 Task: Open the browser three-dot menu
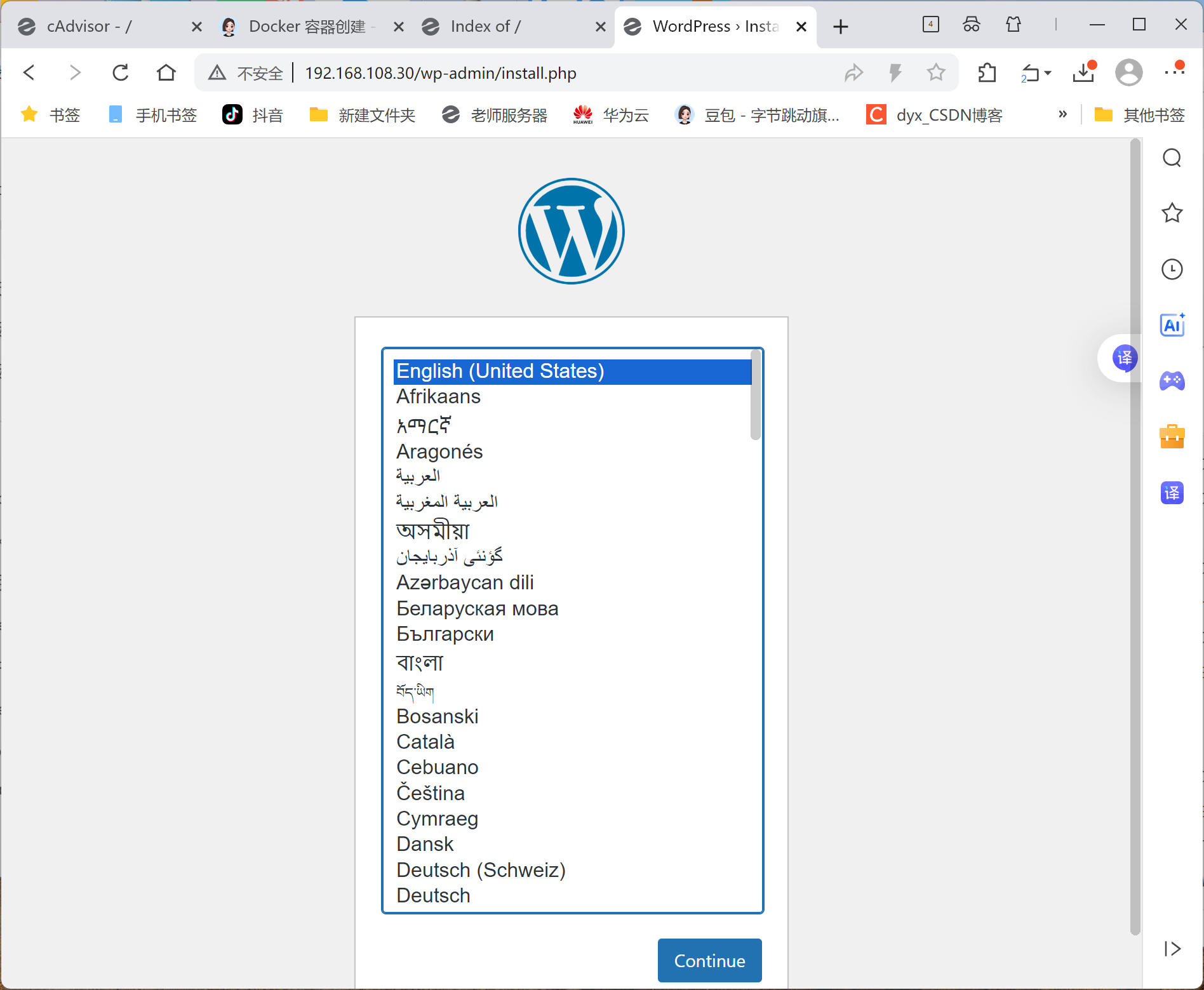pos(1175,71)
